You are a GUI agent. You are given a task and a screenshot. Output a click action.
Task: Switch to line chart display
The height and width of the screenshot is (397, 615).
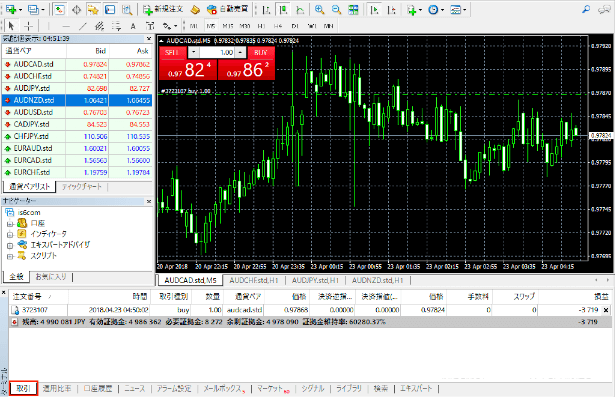(x=300, y=10)
